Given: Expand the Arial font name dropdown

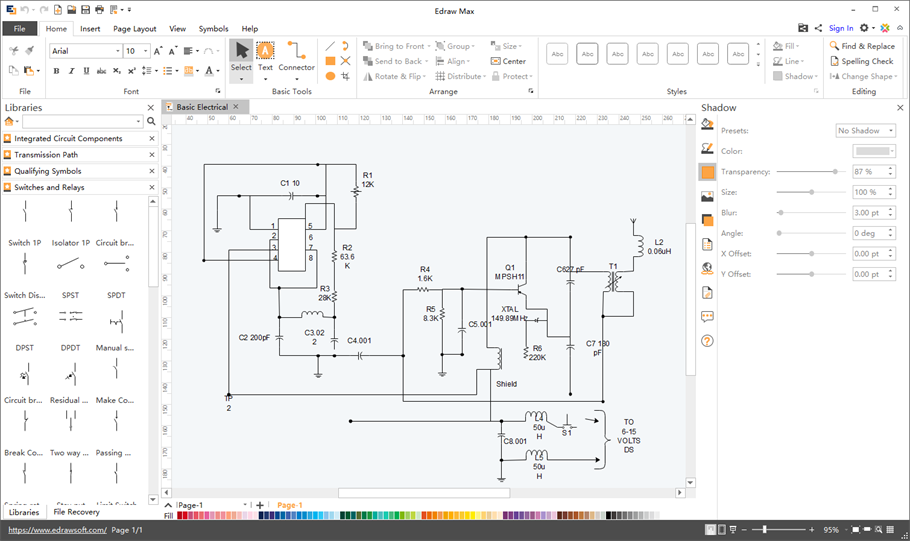Looking at the screenshot, I should click(x=117, y=51).
